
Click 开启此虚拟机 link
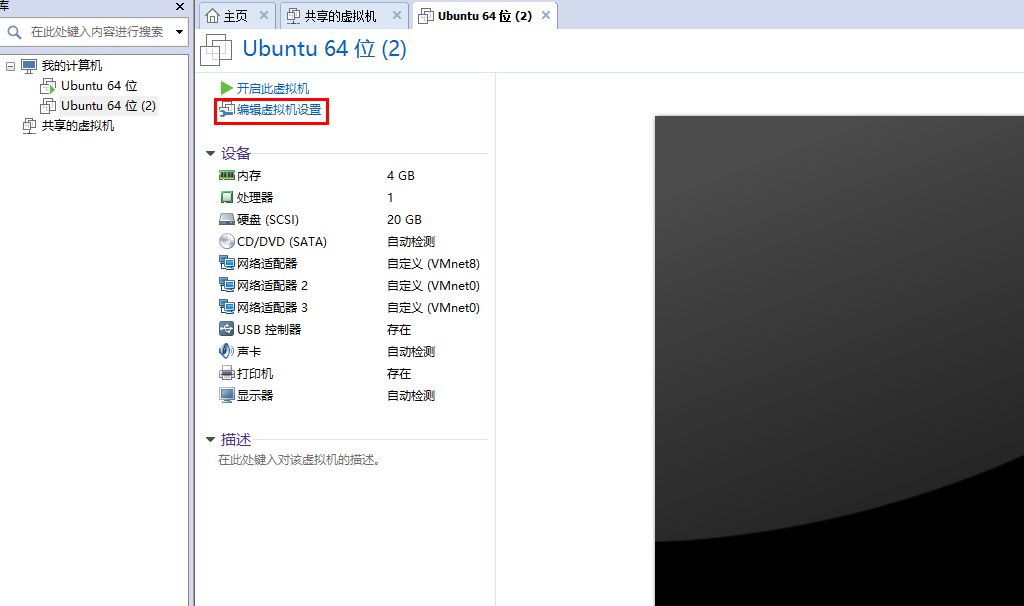click(273, 88)
